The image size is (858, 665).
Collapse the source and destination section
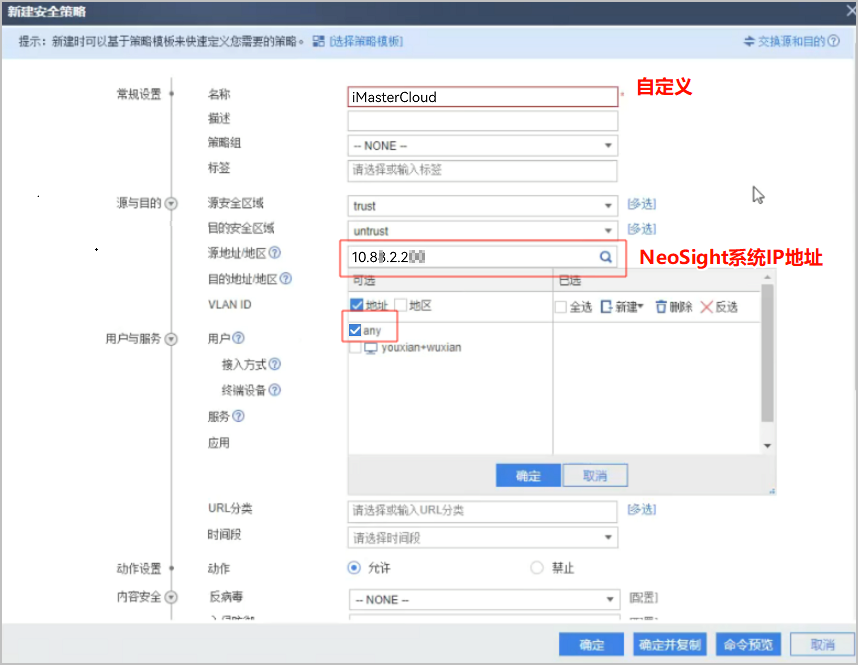coord(171,204)
